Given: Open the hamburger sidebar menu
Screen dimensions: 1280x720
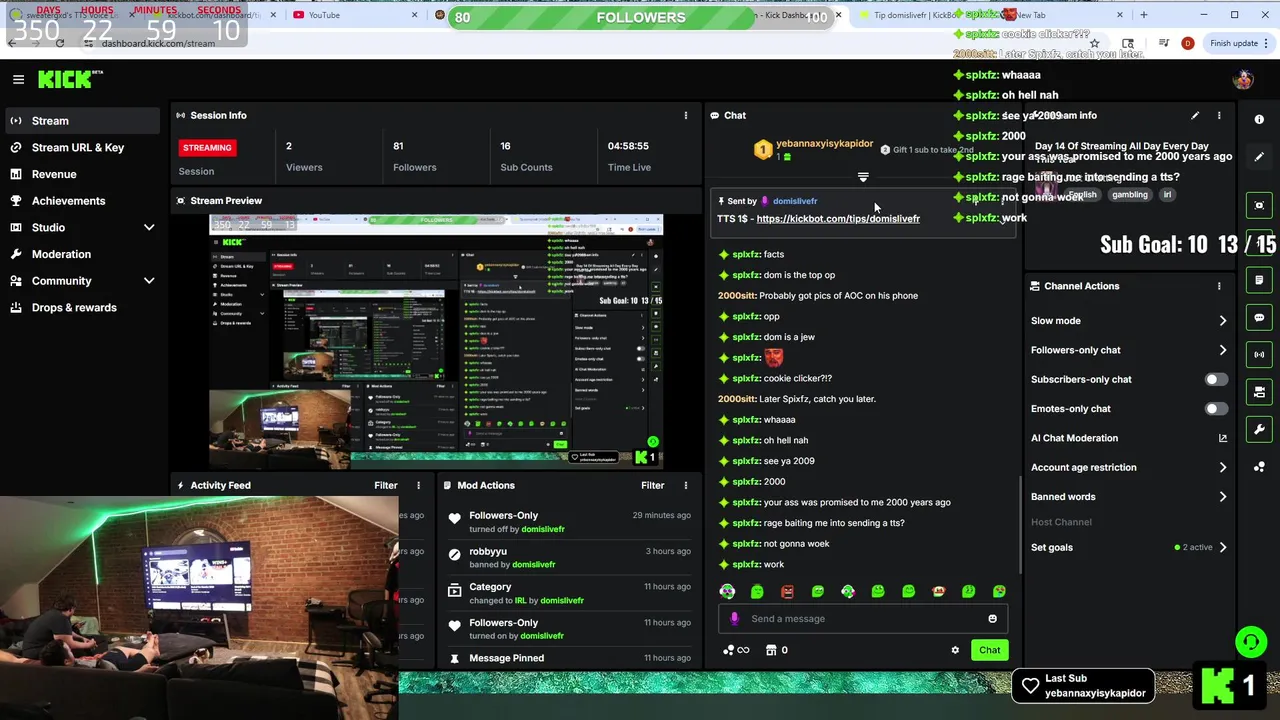Looking at the screenshot, I should coord(18,79).
